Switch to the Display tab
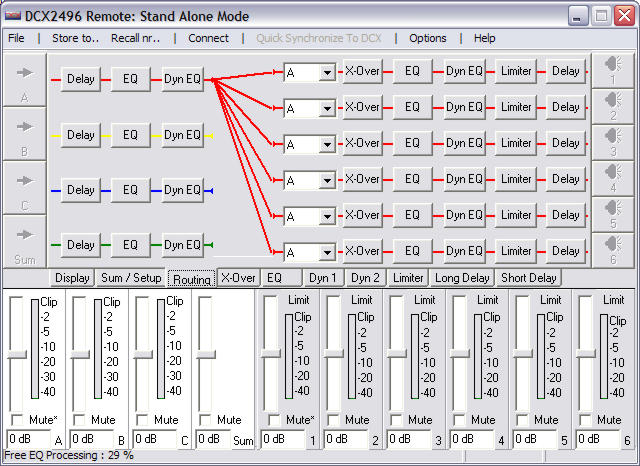 click(x=72, y=278)
